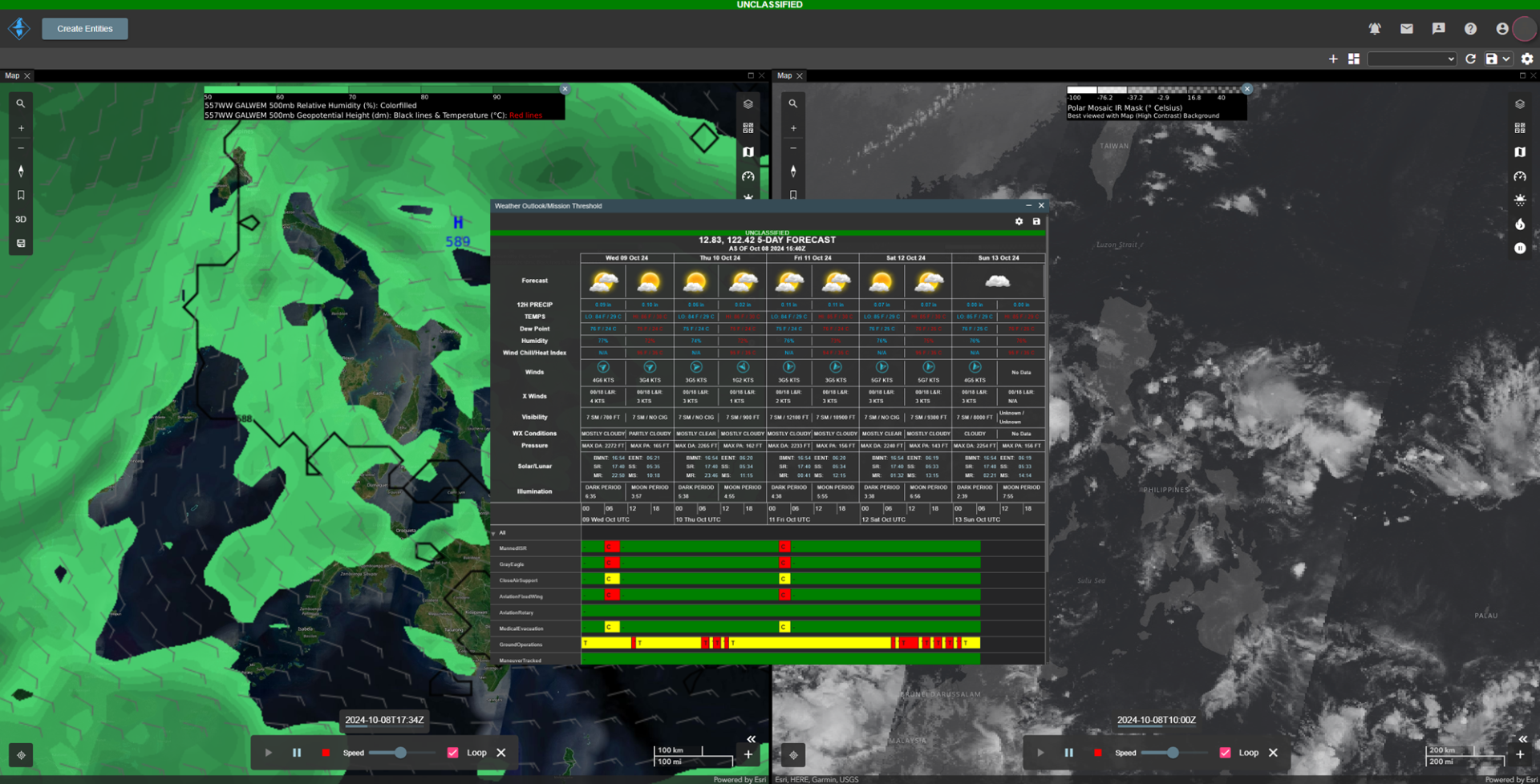Stop the right map animation
Screen dimensions: 1540x784
coord(1097,753)
